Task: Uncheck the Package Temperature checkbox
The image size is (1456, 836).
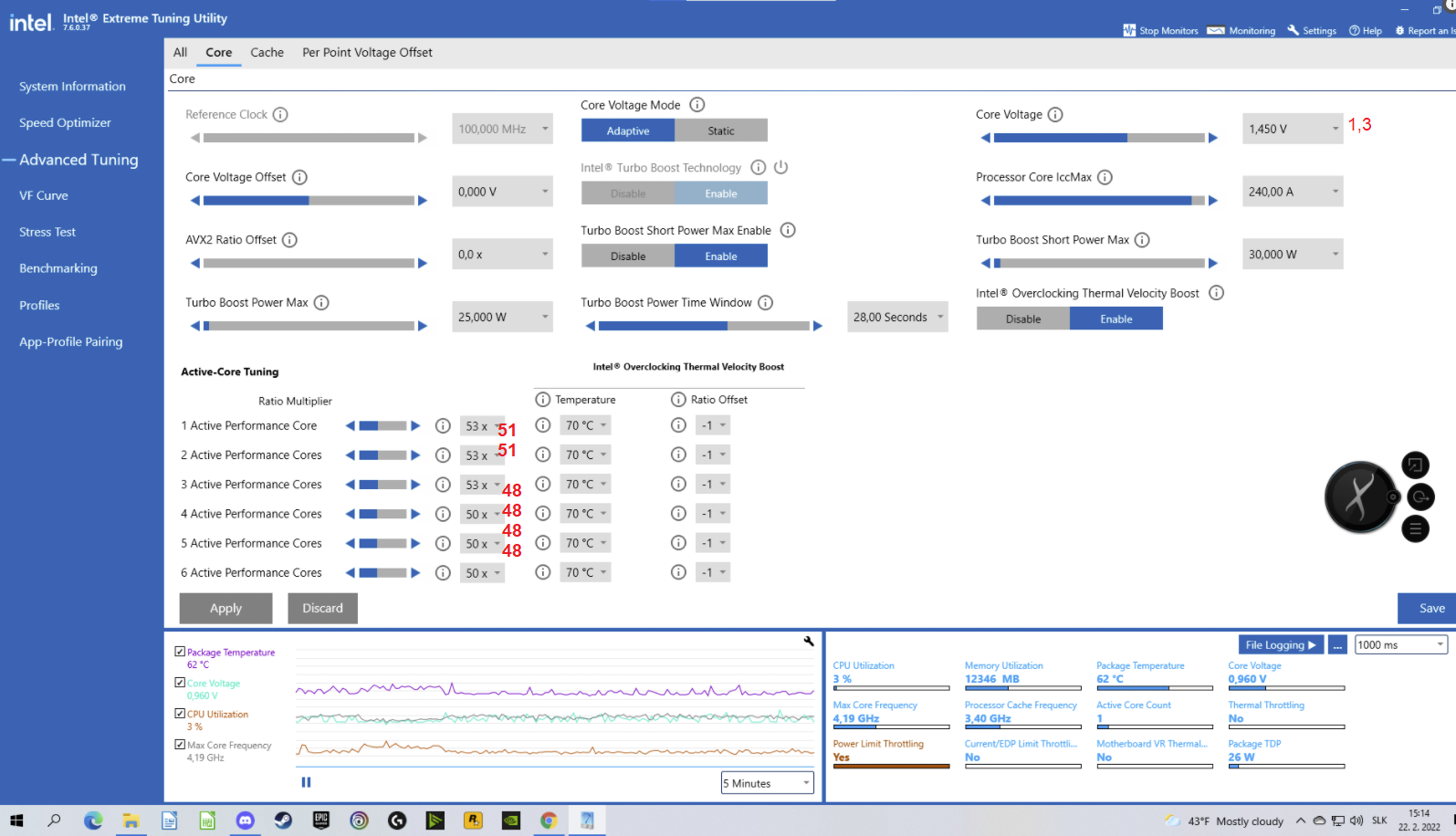Action: pyautogui.click(x=180, y=652)
